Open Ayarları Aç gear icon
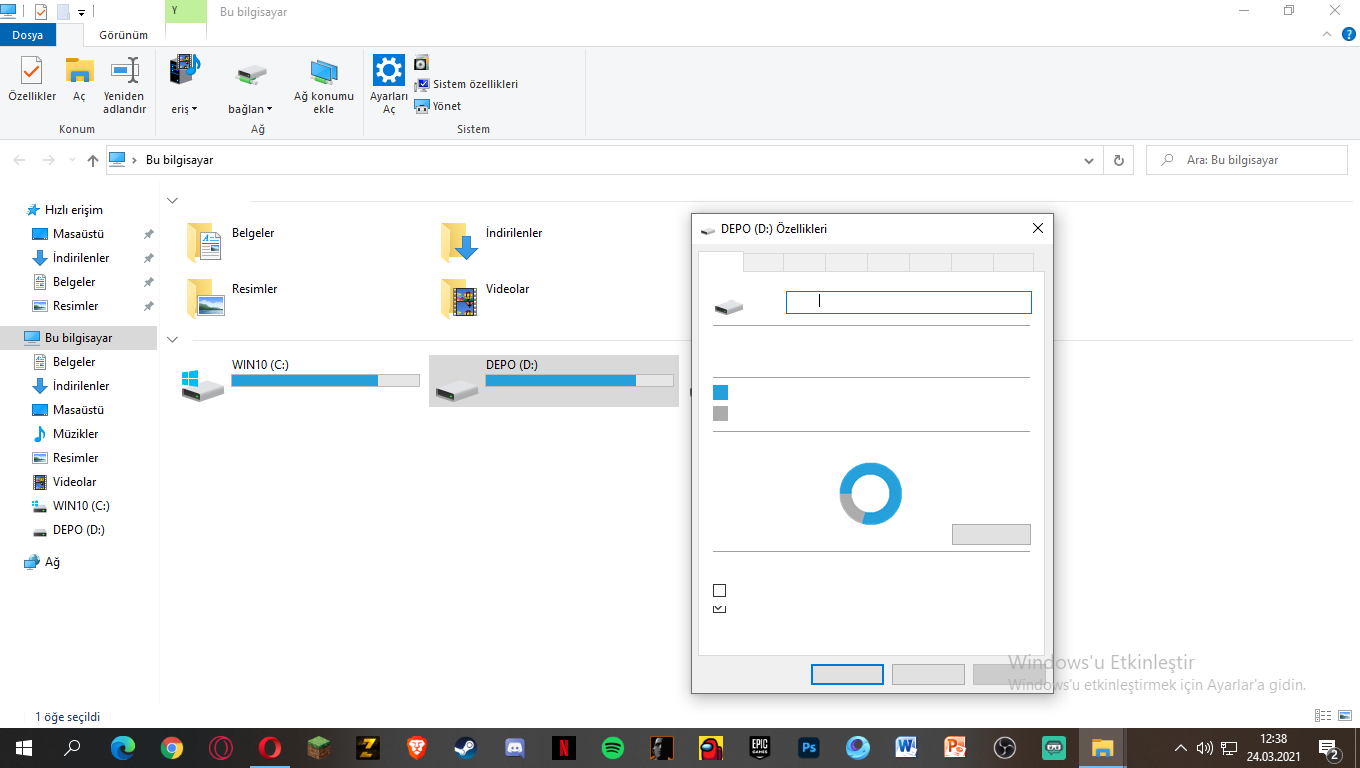Image resolution: width=1360 pixels, height=768 pixels. 389,71
